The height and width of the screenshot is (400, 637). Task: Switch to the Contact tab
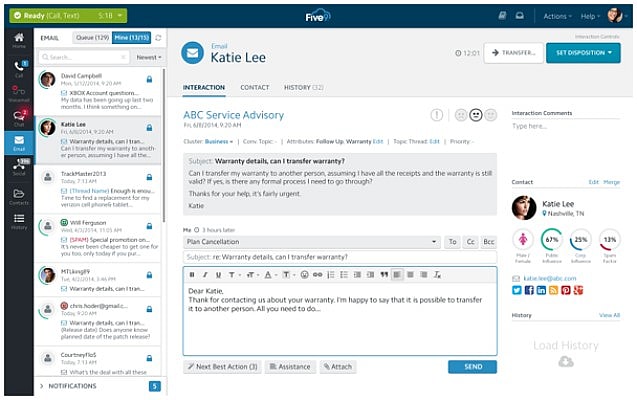(254, 88)
